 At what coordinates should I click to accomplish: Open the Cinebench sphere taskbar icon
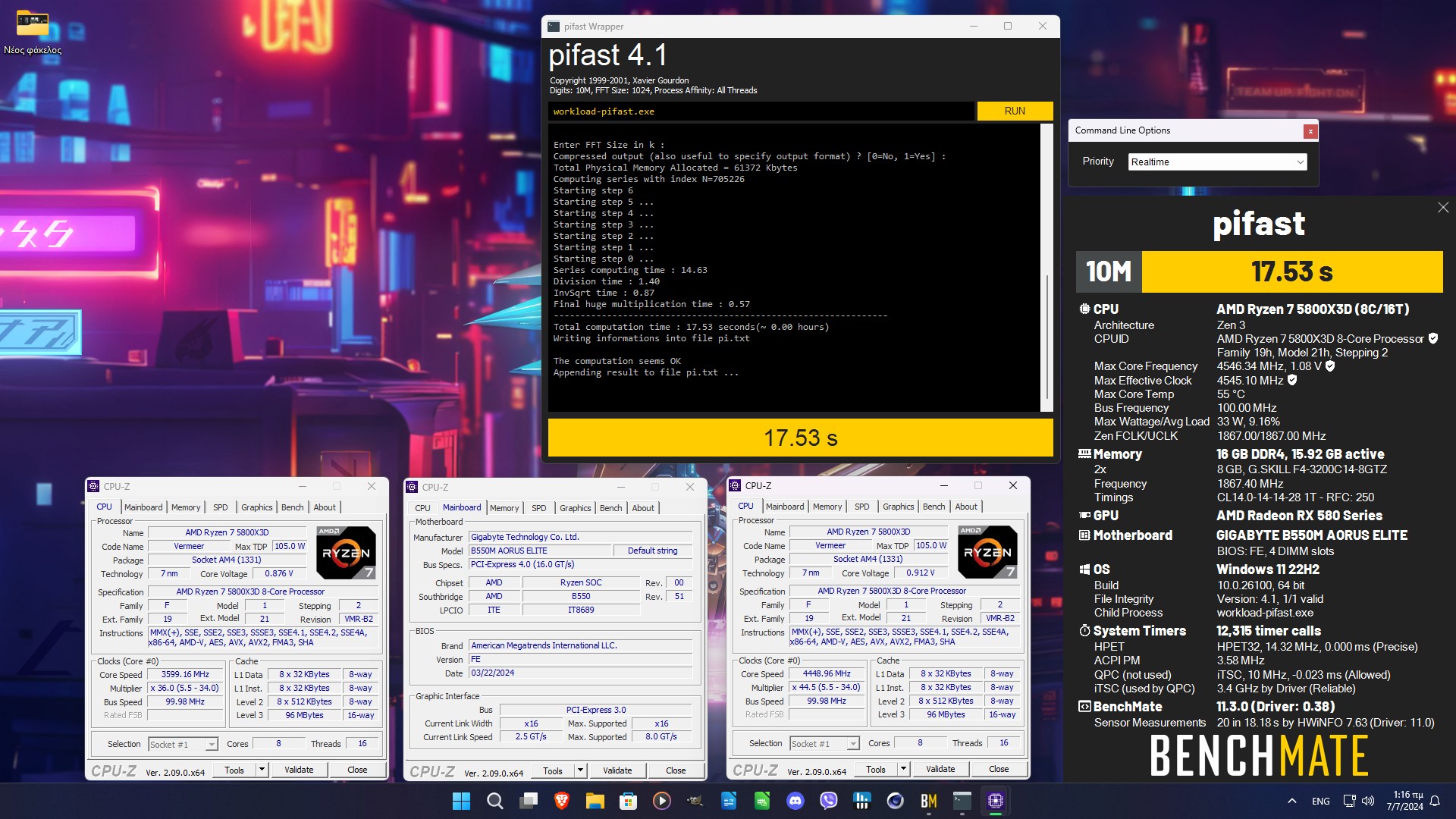pyautogui.click(x=895, y=800)
